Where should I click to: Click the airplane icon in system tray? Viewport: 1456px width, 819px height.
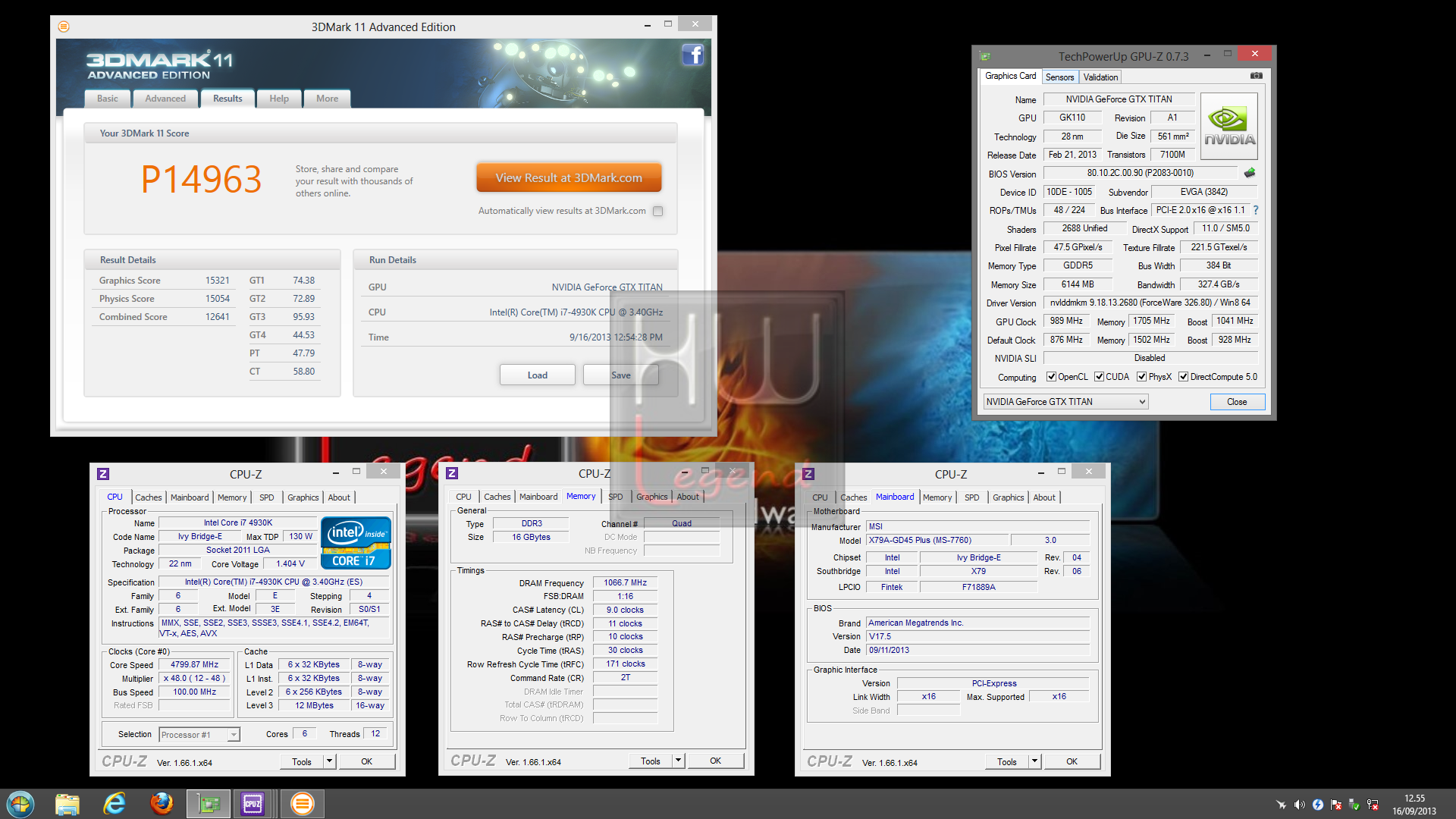[1281, 805]
